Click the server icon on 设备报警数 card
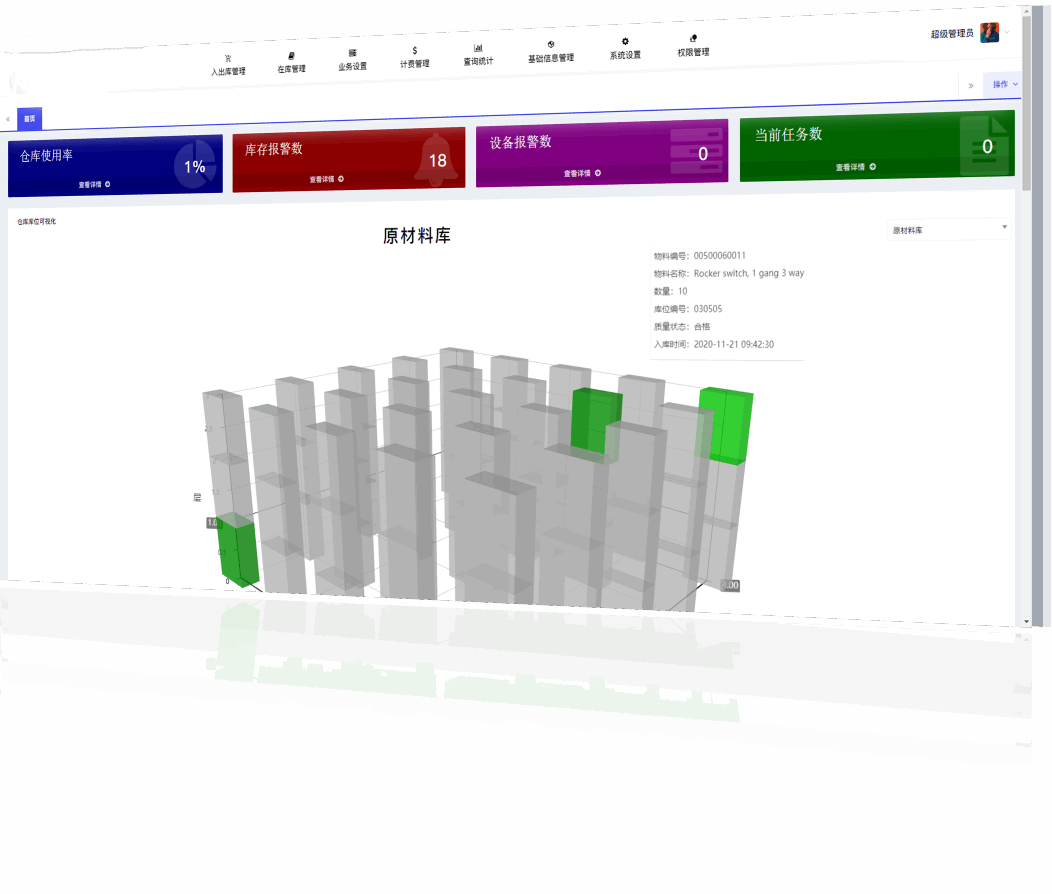 click(697, 150)
